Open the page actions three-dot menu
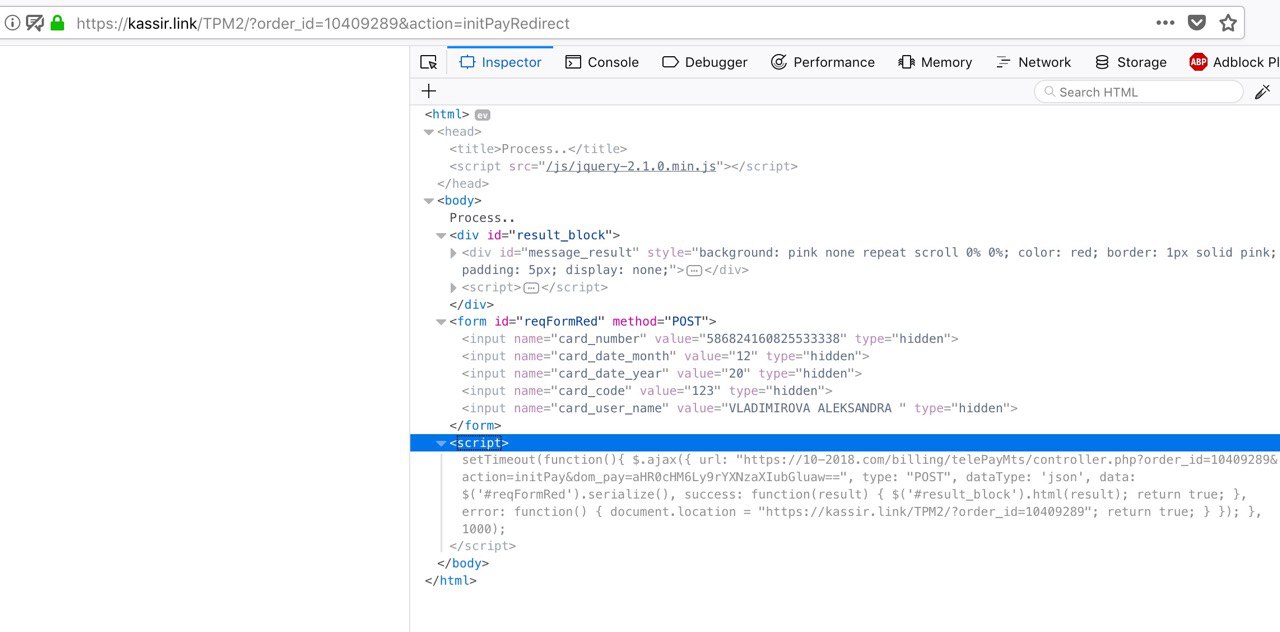 click(x=1166, y=22)
